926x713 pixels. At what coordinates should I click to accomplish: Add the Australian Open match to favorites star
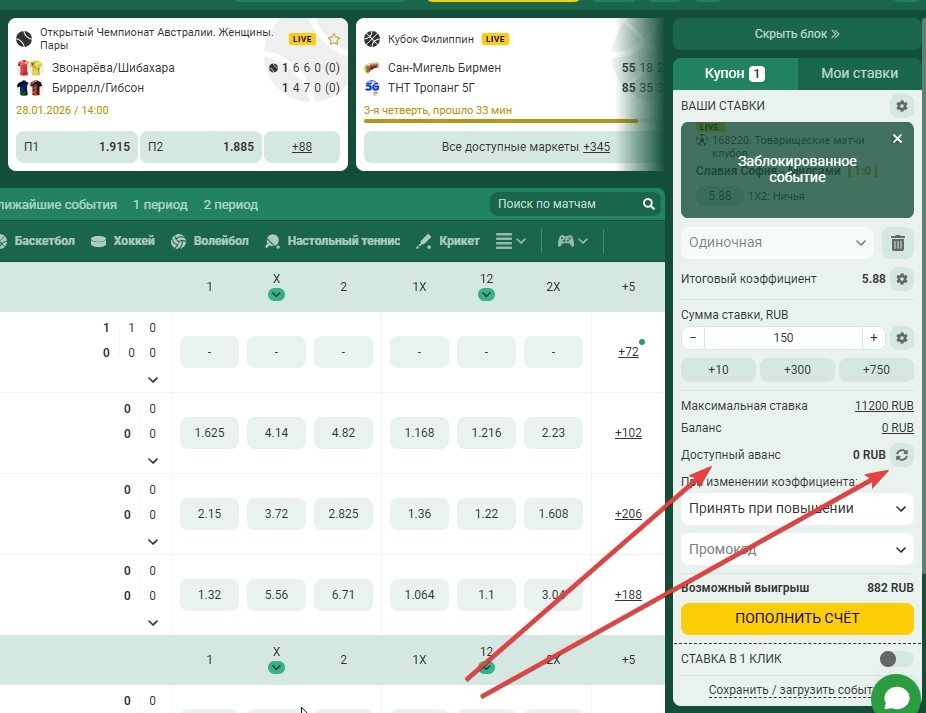pos(334,39)
